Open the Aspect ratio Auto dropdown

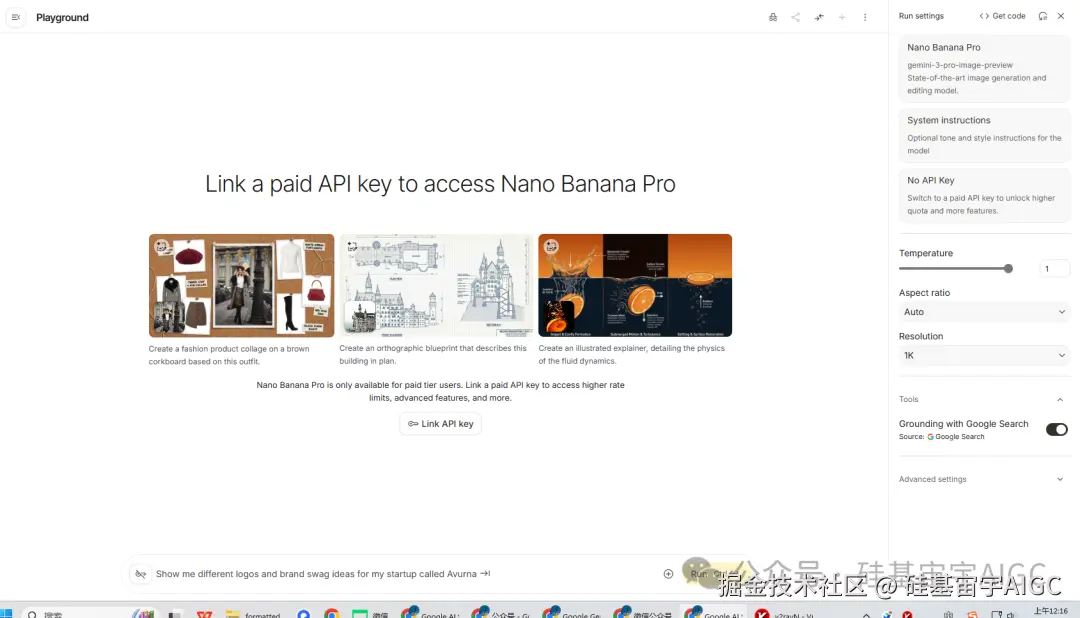pos(984,312)
